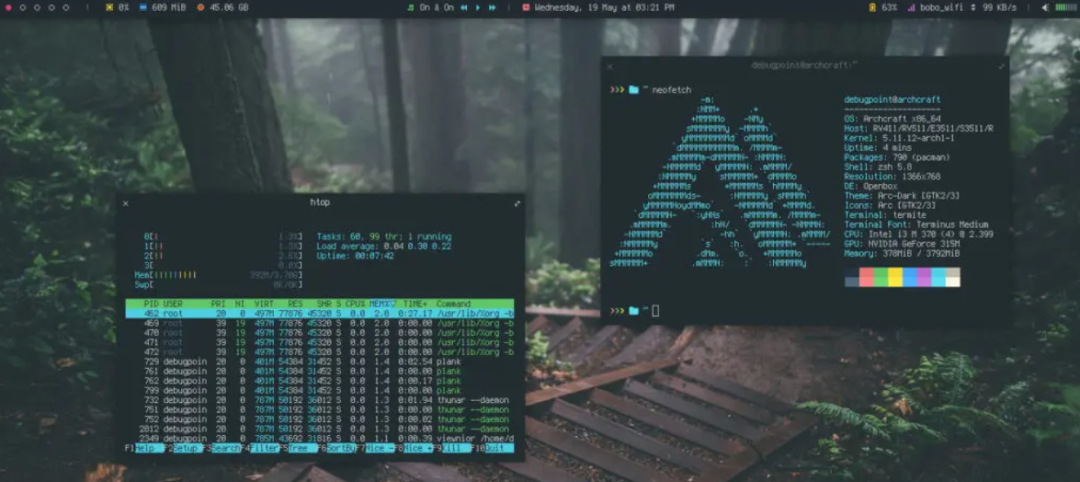The width and height of the screenshot is (1080, 482).
Task: Click the network speed arrows icon
Action: point(973,8)
